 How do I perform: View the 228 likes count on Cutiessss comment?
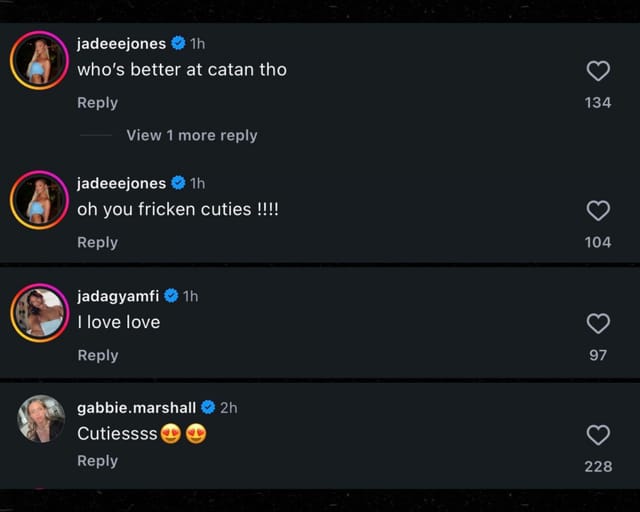(598, 466)
